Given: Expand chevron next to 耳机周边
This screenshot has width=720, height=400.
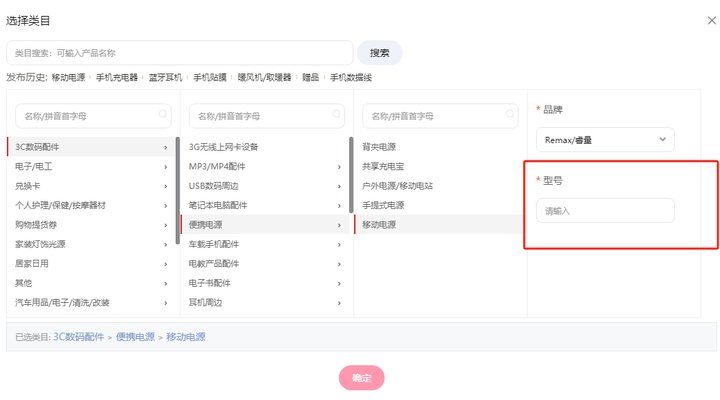Looking at the screenshot, I should (339, 303).
